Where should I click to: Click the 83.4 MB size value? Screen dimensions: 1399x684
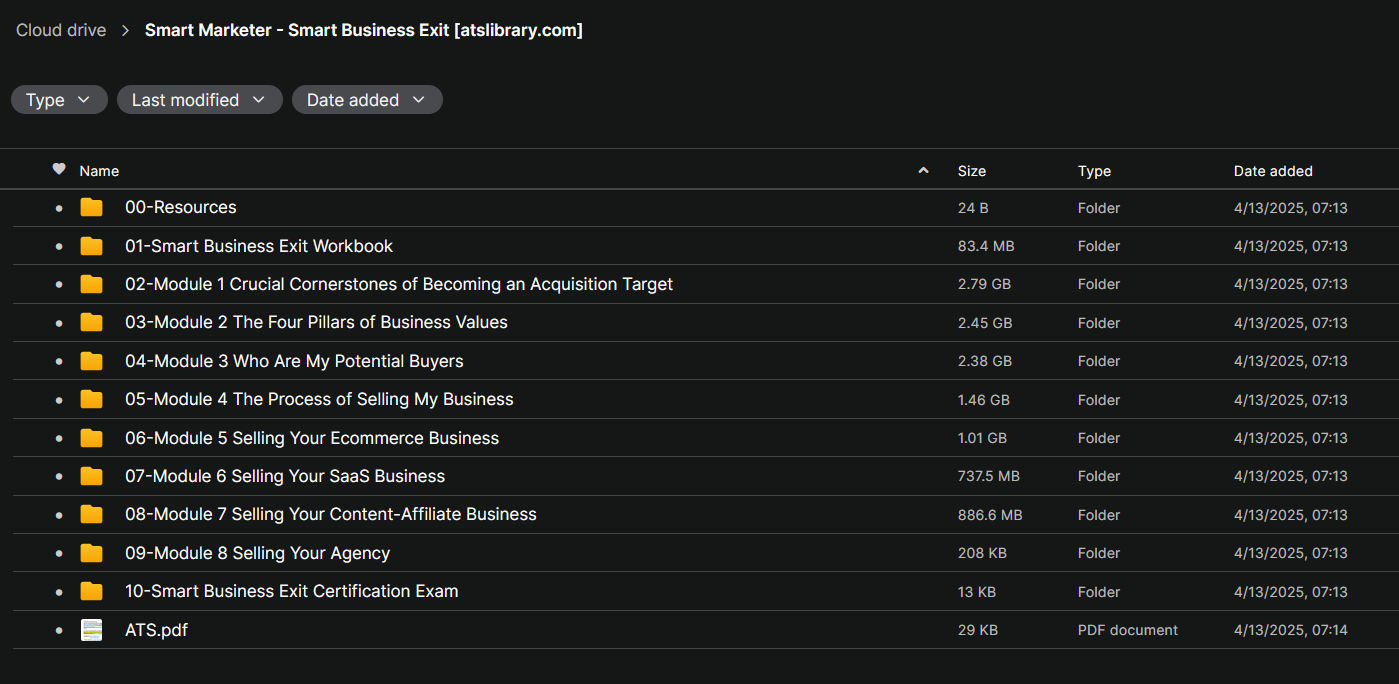[x=986, y=246]
